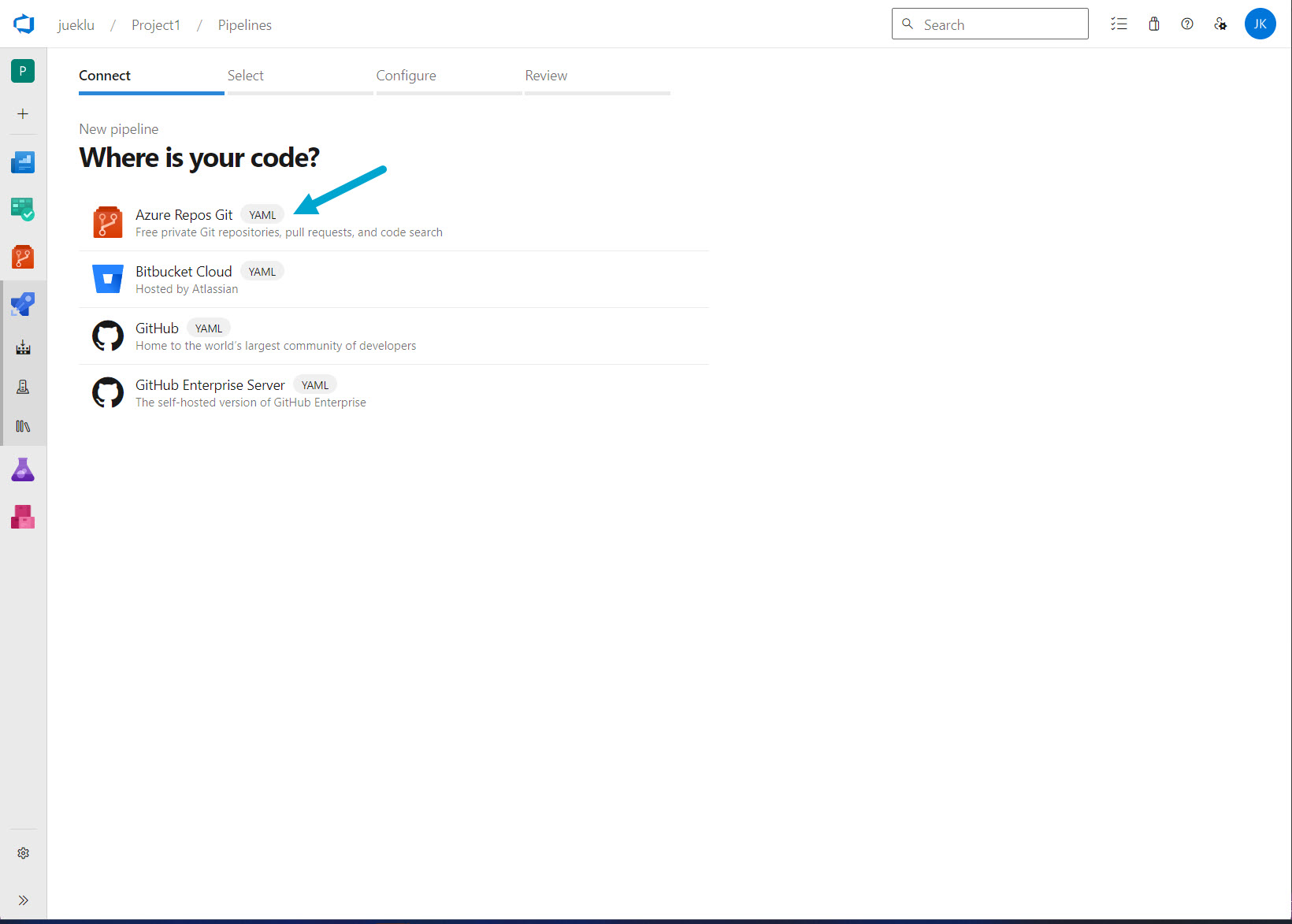Click inside the Search input field
Viewport: 1292px width, 924px height.
(x=989, y=24)
